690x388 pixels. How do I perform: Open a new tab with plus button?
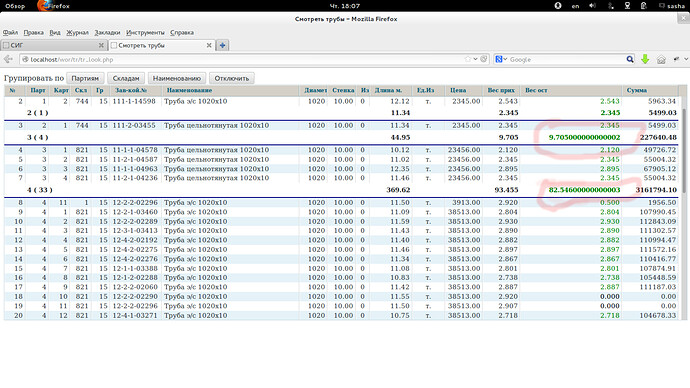coord(223,45)
